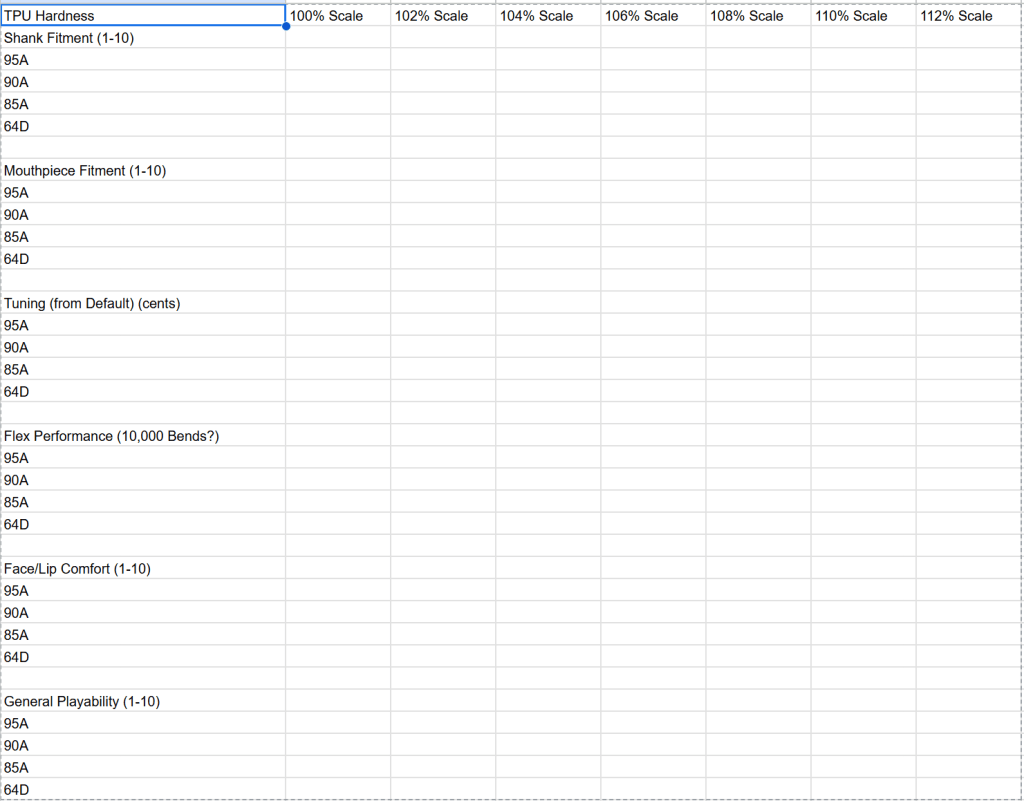
Task: Click the 64D row label under General Playability
Action: (143, 790)
